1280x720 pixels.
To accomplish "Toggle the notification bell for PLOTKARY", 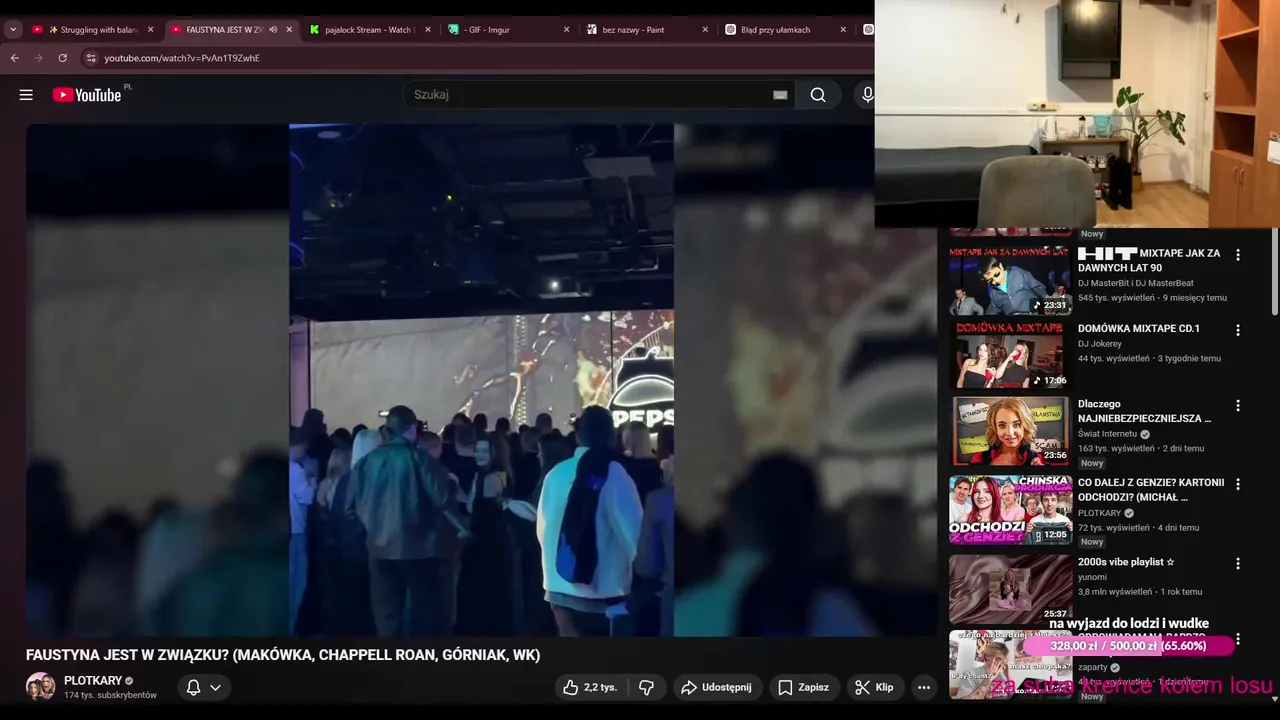I will pos(194,687).
